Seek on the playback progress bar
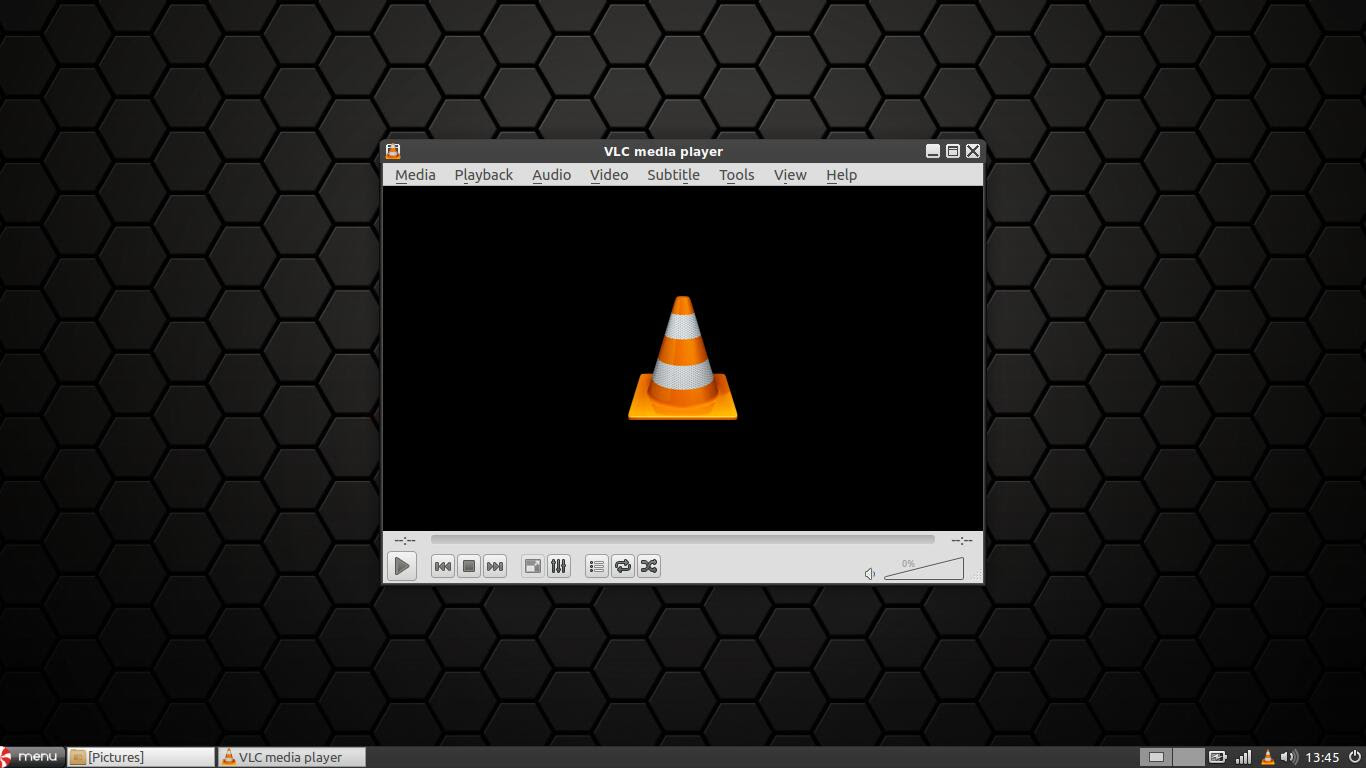 tap(683, 540)
